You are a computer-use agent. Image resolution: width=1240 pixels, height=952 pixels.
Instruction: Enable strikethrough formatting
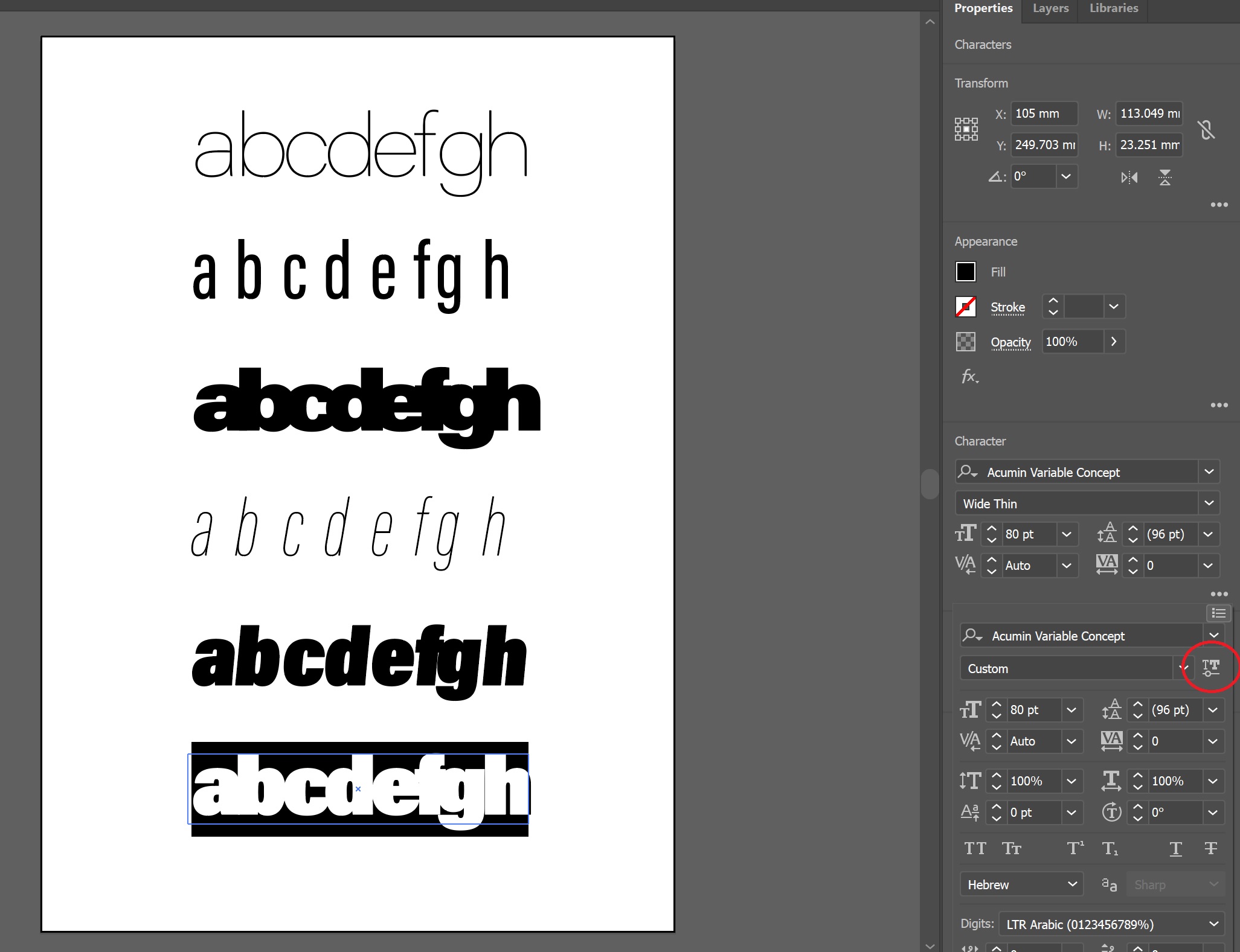pos(1211,848)
